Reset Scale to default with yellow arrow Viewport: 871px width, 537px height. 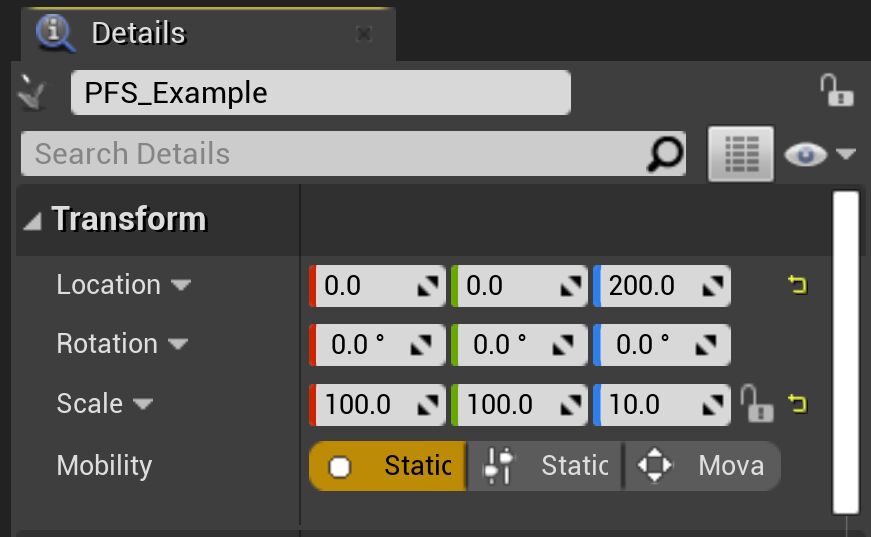pyautogui.click(x=797, y=404)
